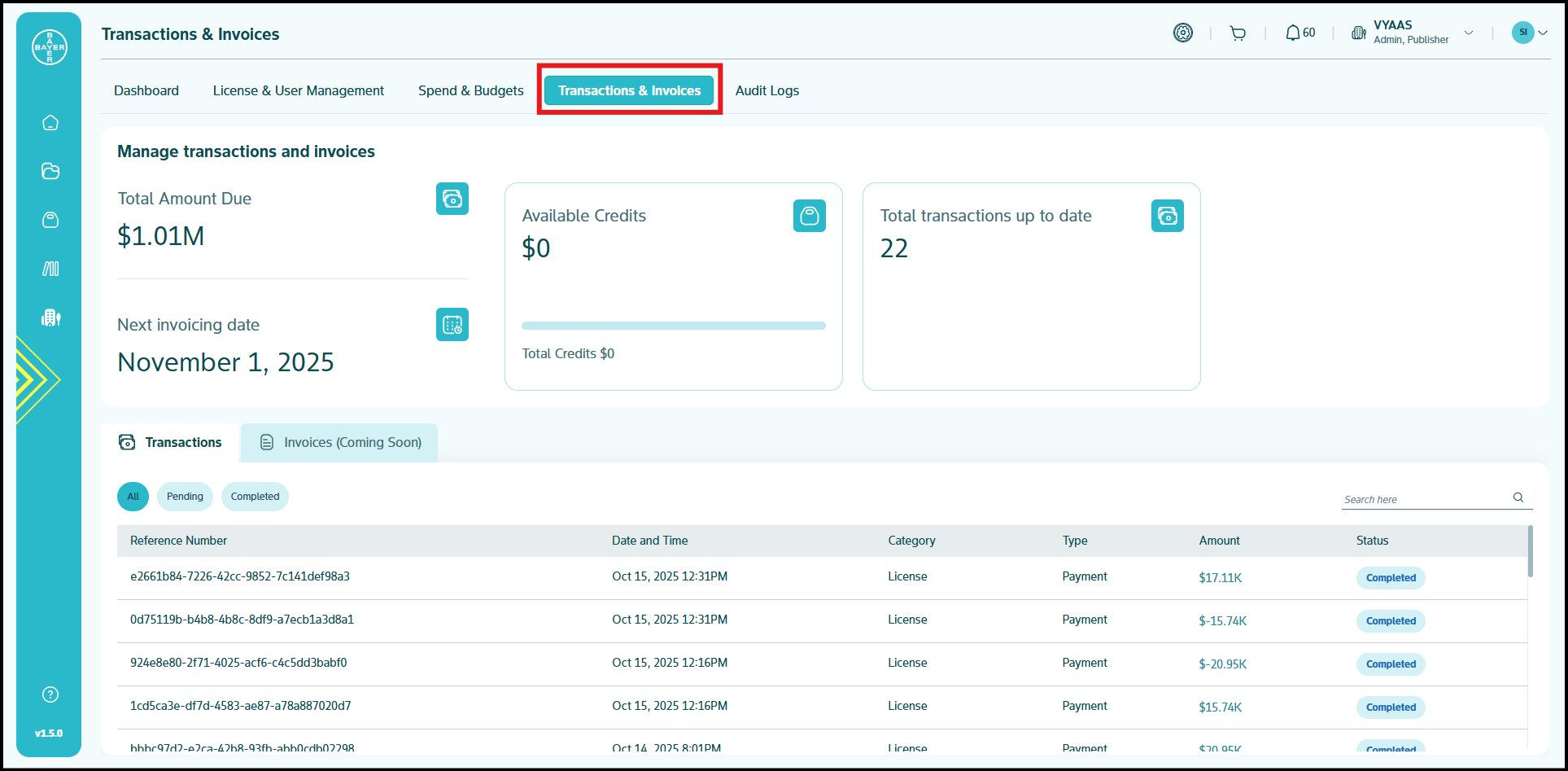Filter transactions by Pending
Image resolution: width=1568 pixels, height=771 pixels.
click(185, 497)
